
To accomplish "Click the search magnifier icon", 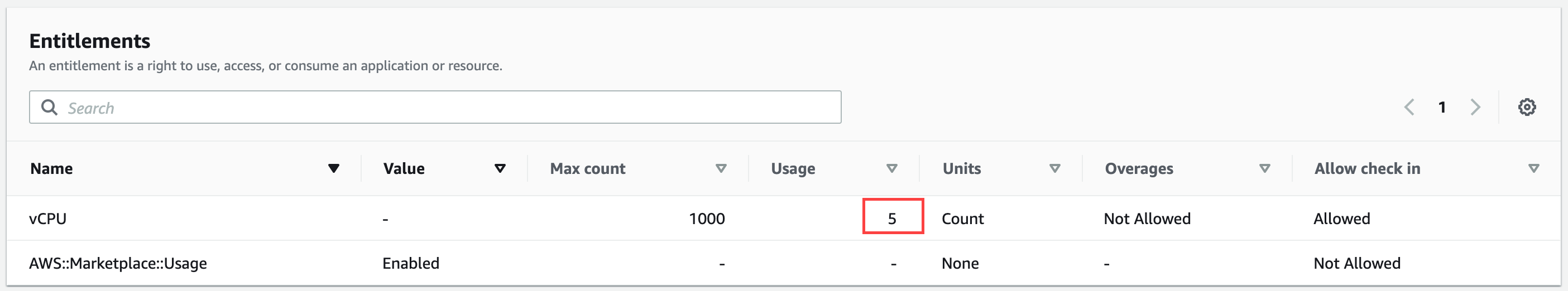I will click(49, 108).
